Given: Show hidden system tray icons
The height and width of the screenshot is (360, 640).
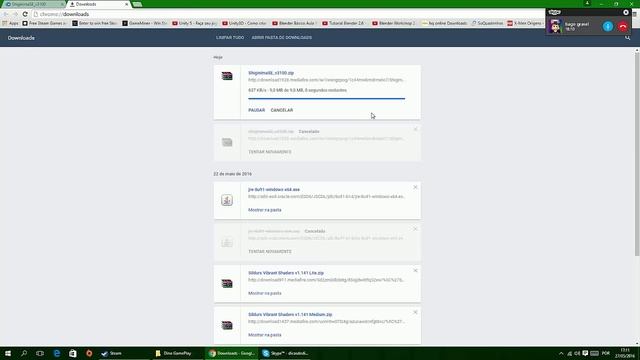Looking at the screenshot, I should [561, 353].
